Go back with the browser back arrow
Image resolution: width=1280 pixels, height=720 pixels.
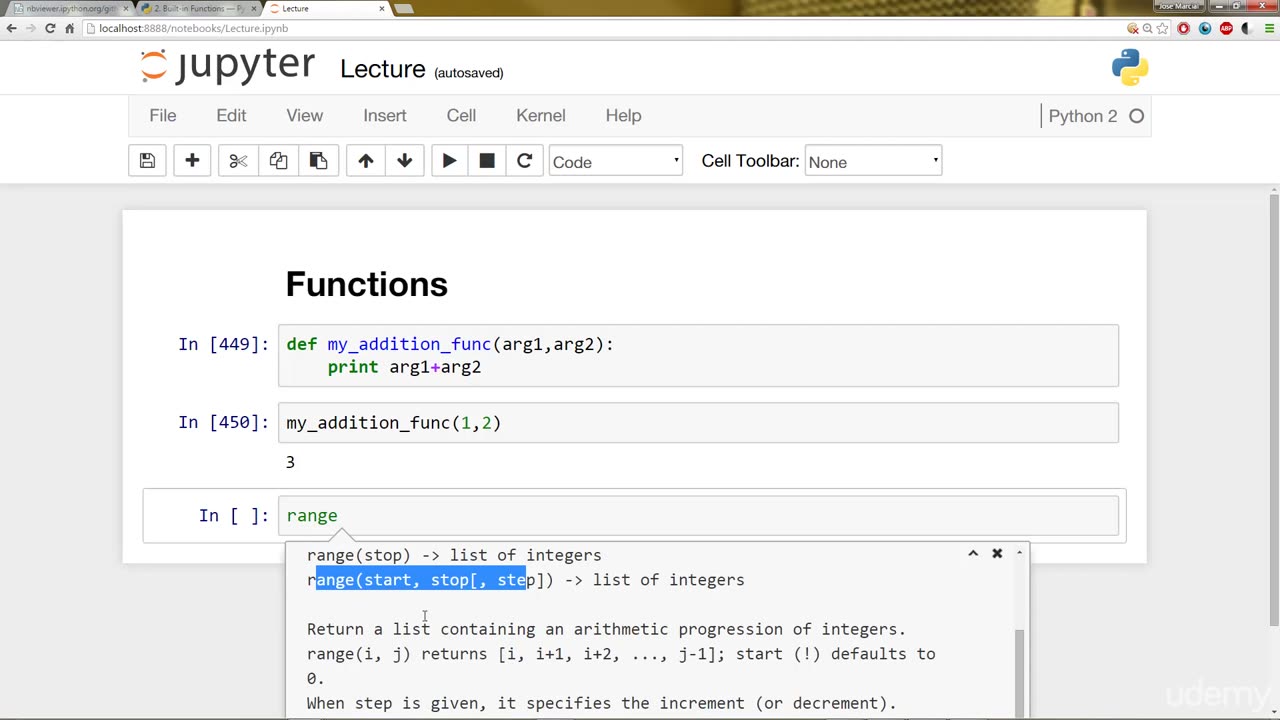point(12,28)
